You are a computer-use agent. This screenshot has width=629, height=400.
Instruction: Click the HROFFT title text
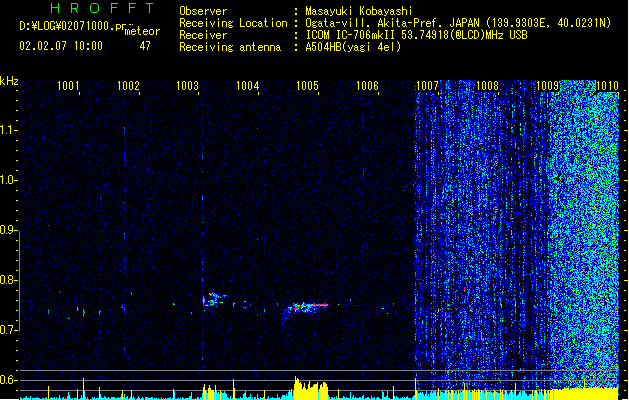point(102,8)
